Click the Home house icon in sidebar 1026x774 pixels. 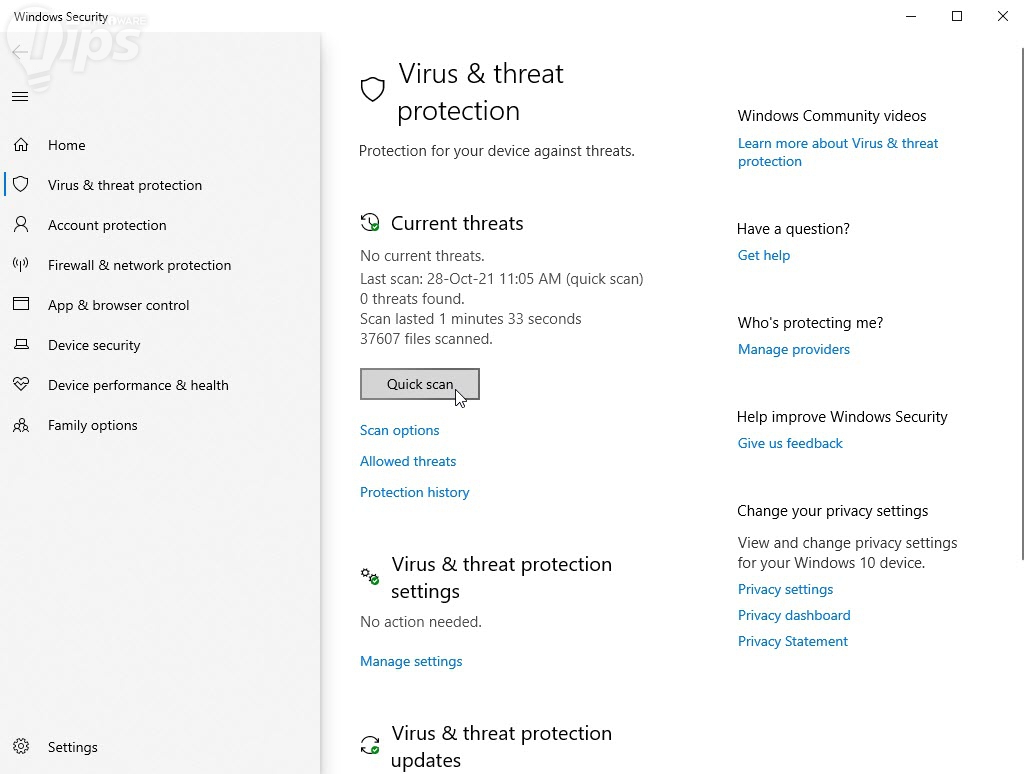[x=21, y=145]
